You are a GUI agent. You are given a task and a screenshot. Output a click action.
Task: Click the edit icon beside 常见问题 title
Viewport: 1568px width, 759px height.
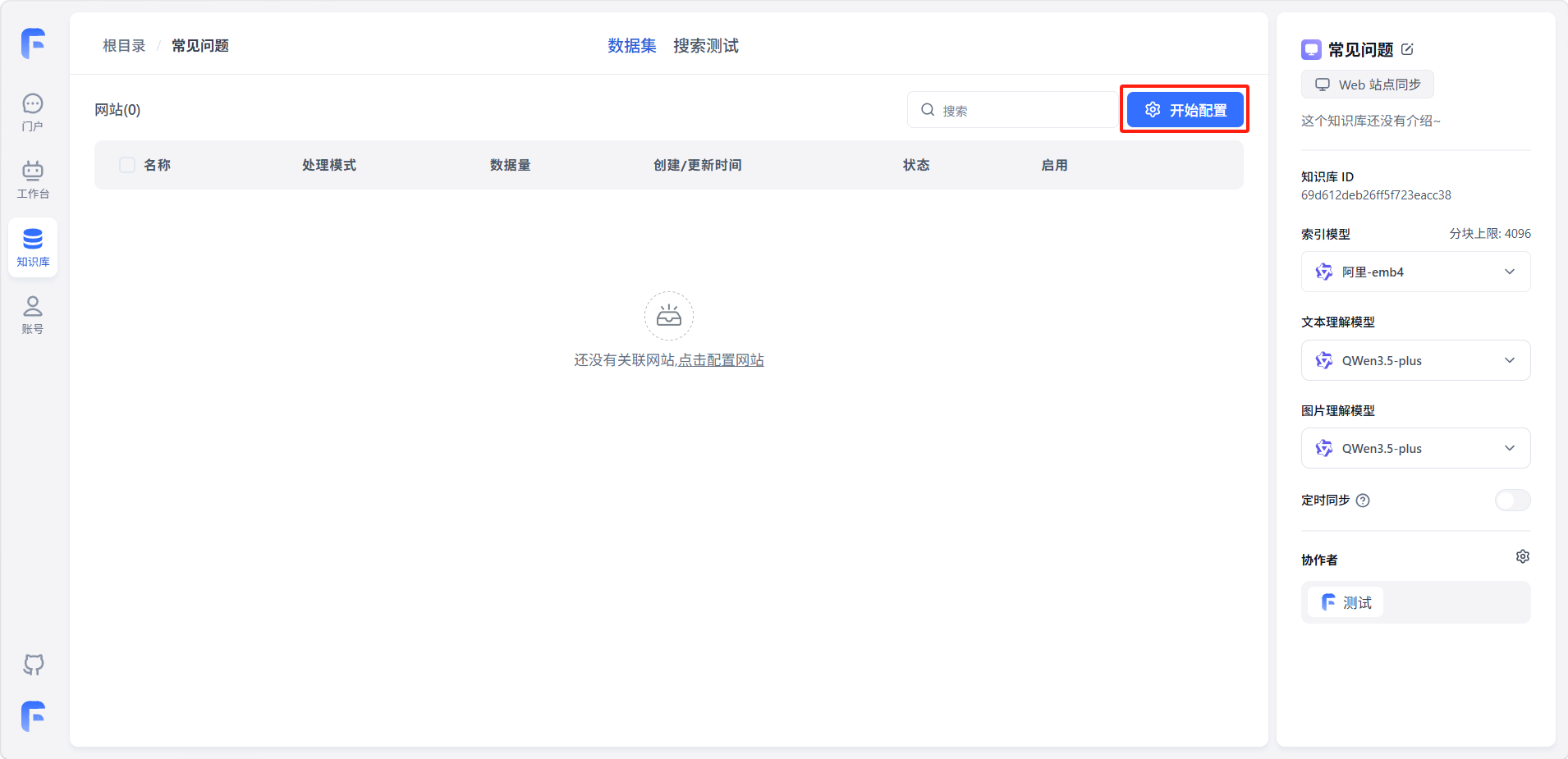[1407, 49]
